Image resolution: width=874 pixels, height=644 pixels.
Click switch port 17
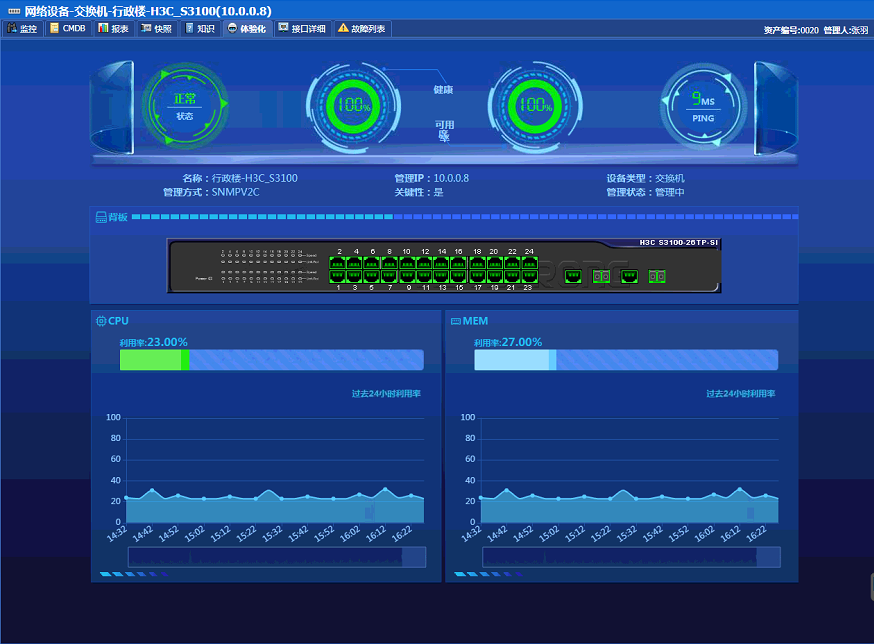pyautogui.click(x=478, y=276)
